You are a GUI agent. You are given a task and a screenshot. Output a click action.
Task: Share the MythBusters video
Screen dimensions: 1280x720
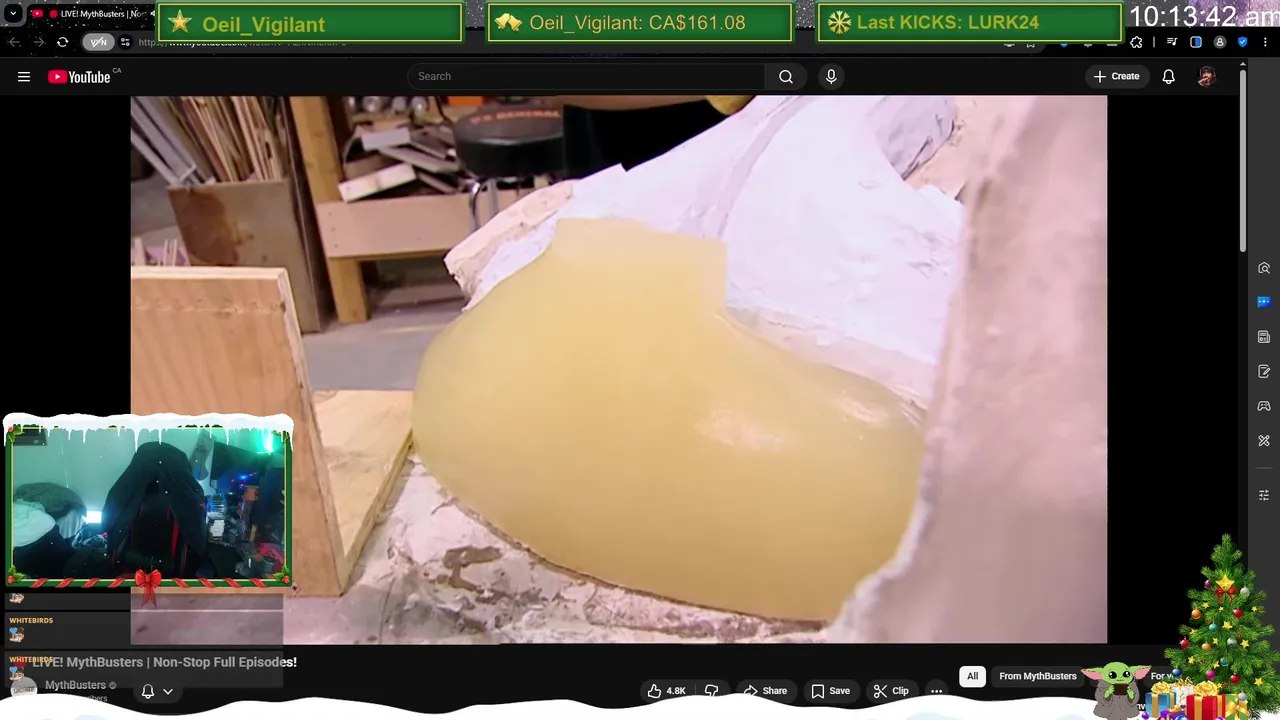pos(765,691)
